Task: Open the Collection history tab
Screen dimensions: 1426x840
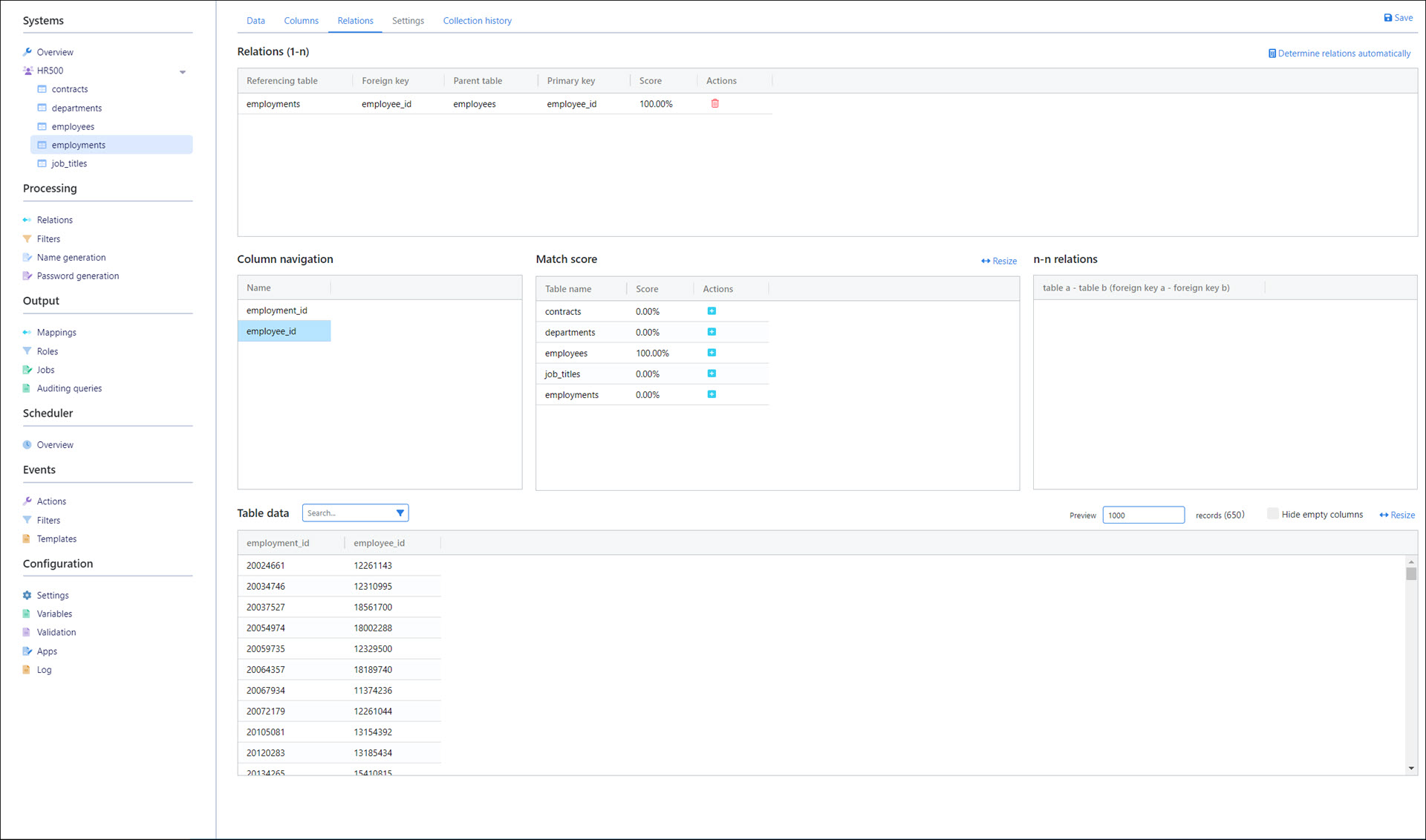Action: tap(477, 21)
